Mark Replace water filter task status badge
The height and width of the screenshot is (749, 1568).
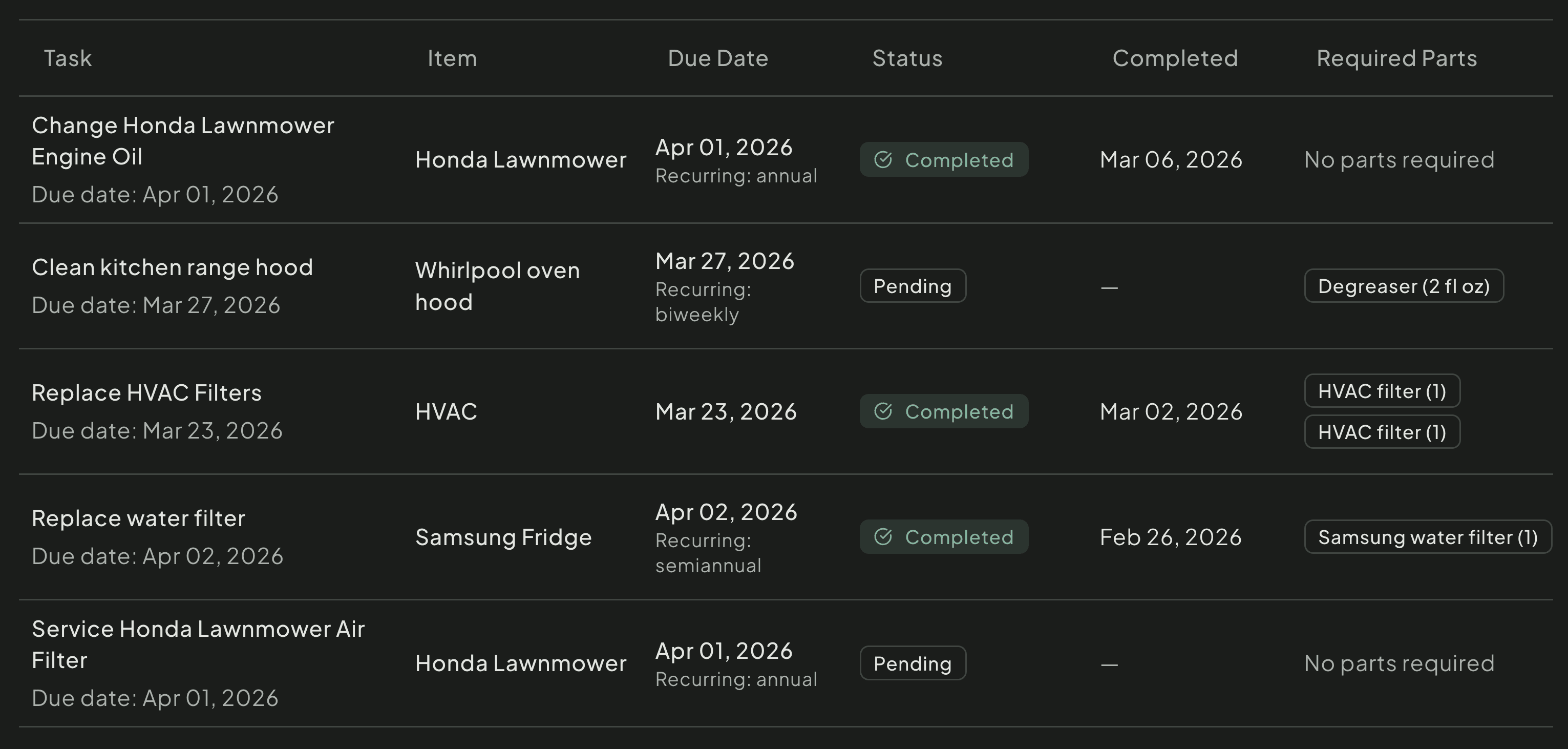(943, 536)
